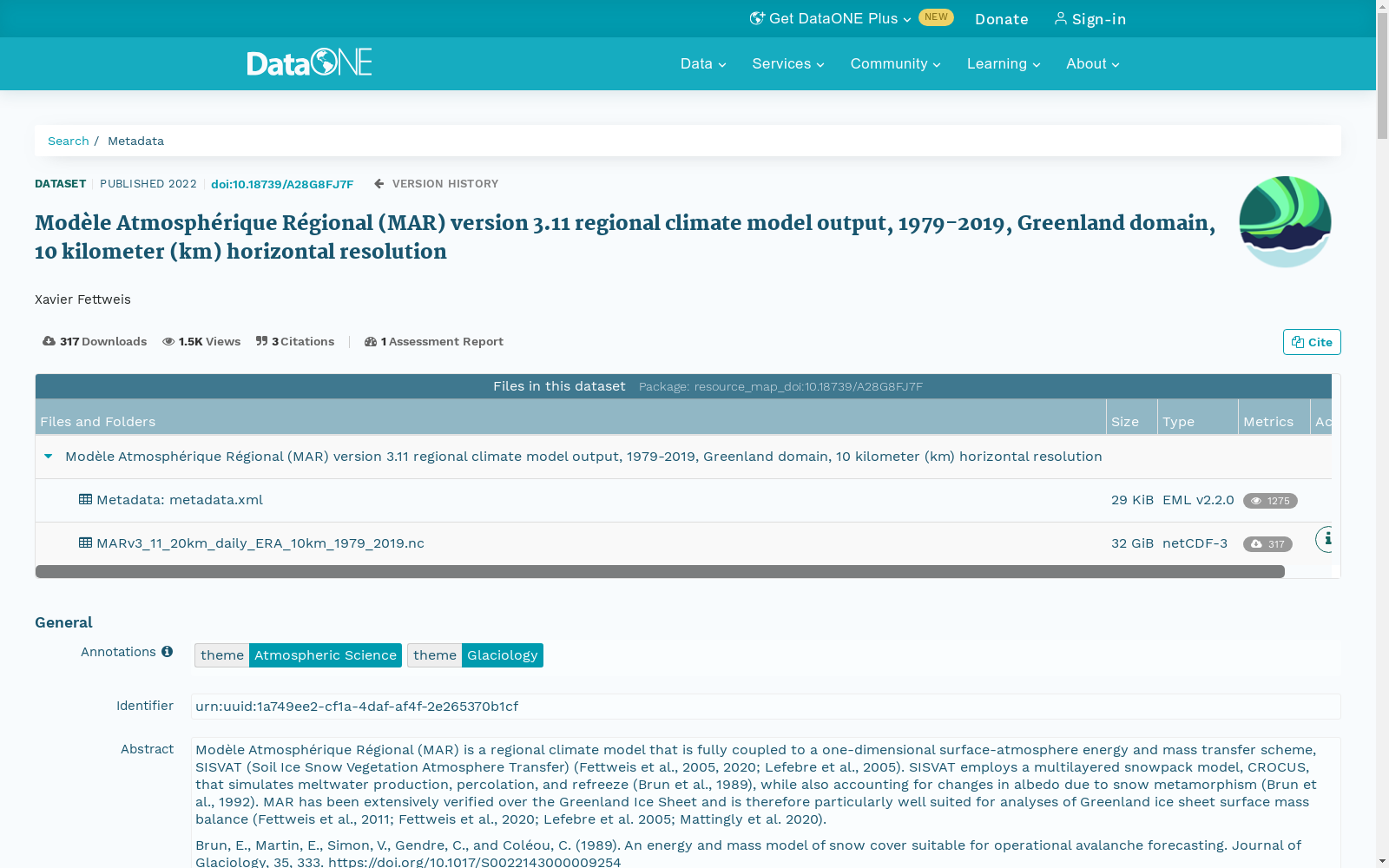Click the 317 Downloads metric
The image size is (1389, 868).
pos(95,341)
